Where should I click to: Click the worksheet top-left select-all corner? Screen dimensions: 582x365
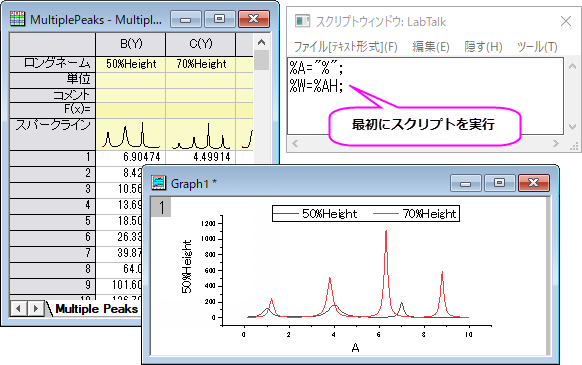[52, 44]
